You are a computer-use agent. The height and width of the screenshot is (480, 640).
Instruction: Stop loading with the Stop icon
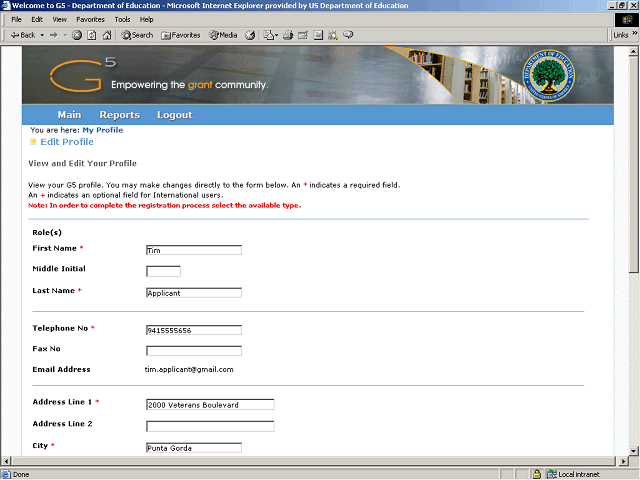[x=77, y=35]
